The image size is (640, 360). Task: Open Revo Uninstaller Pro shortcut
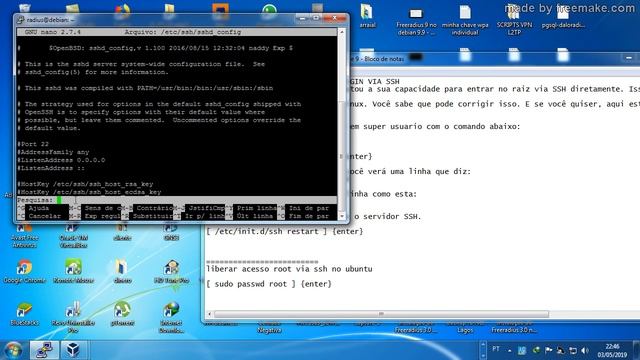click(x=73, y=318)
